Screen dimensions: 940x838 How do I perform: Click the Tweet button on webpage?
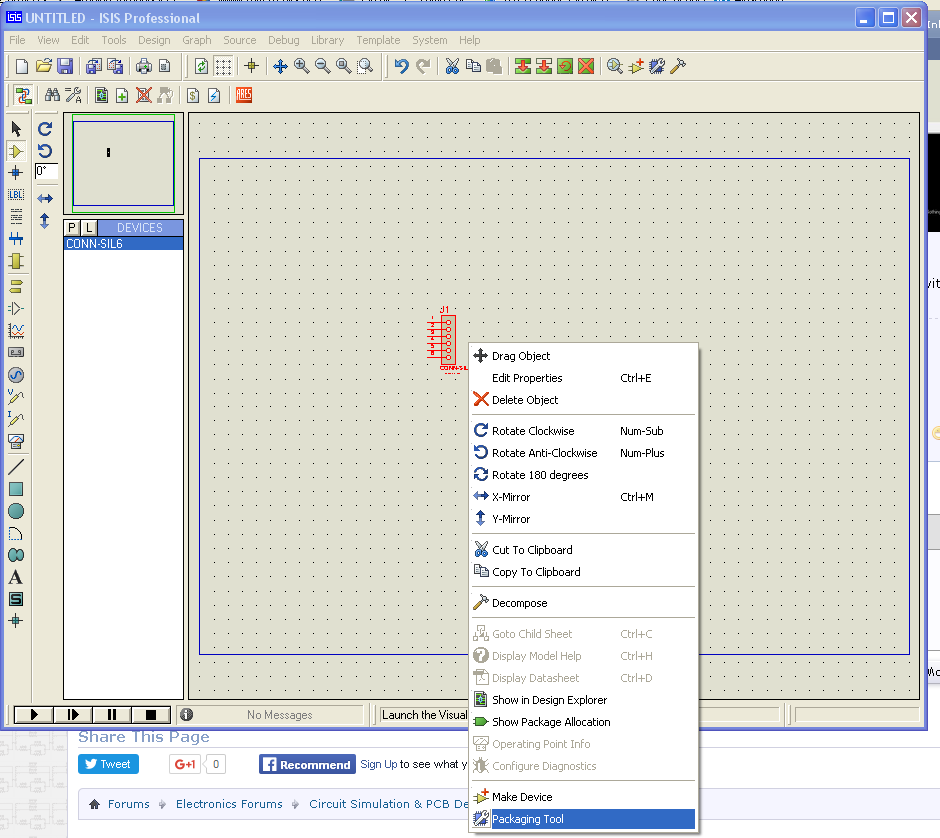point(109,764)
